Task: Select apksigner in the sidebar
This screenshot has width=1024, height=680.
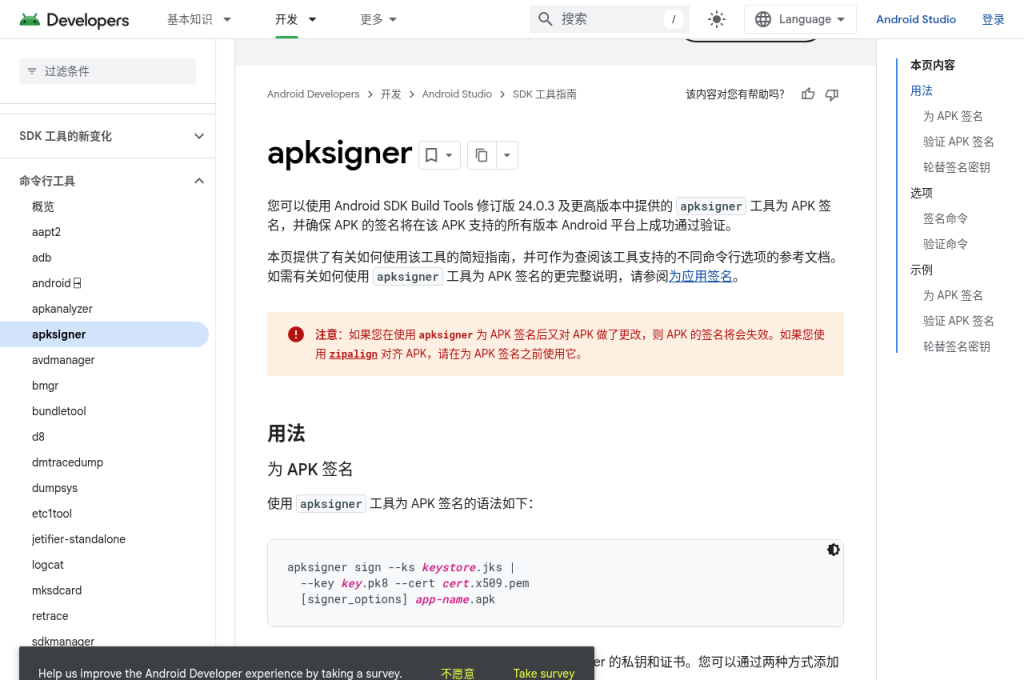Action: (x=104, y=334)
